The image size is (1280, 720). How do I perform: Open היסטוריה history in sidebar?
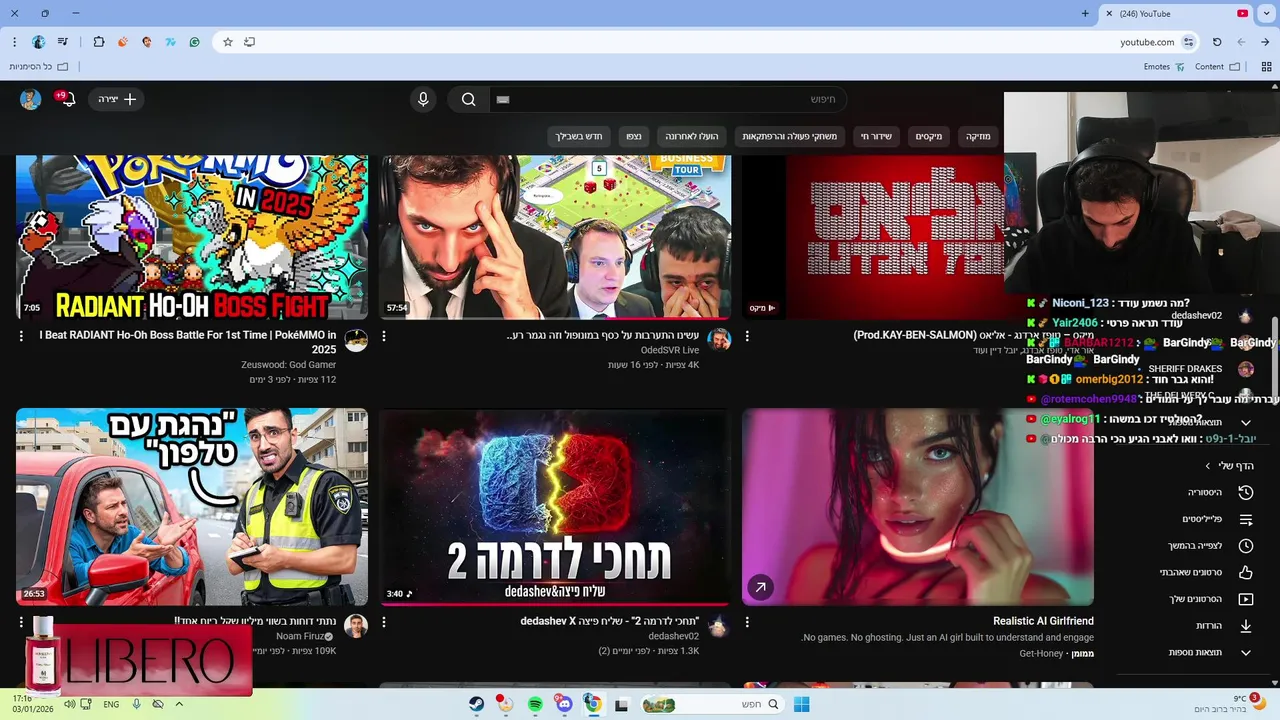tap(1220, 492)
